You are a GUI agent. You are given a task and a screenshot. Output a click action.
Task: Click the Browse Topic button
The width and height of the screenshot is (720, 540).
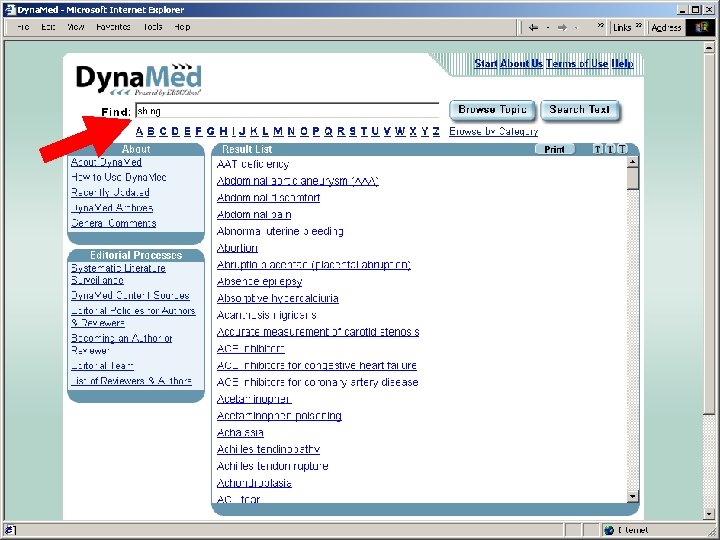pos(492,110)
